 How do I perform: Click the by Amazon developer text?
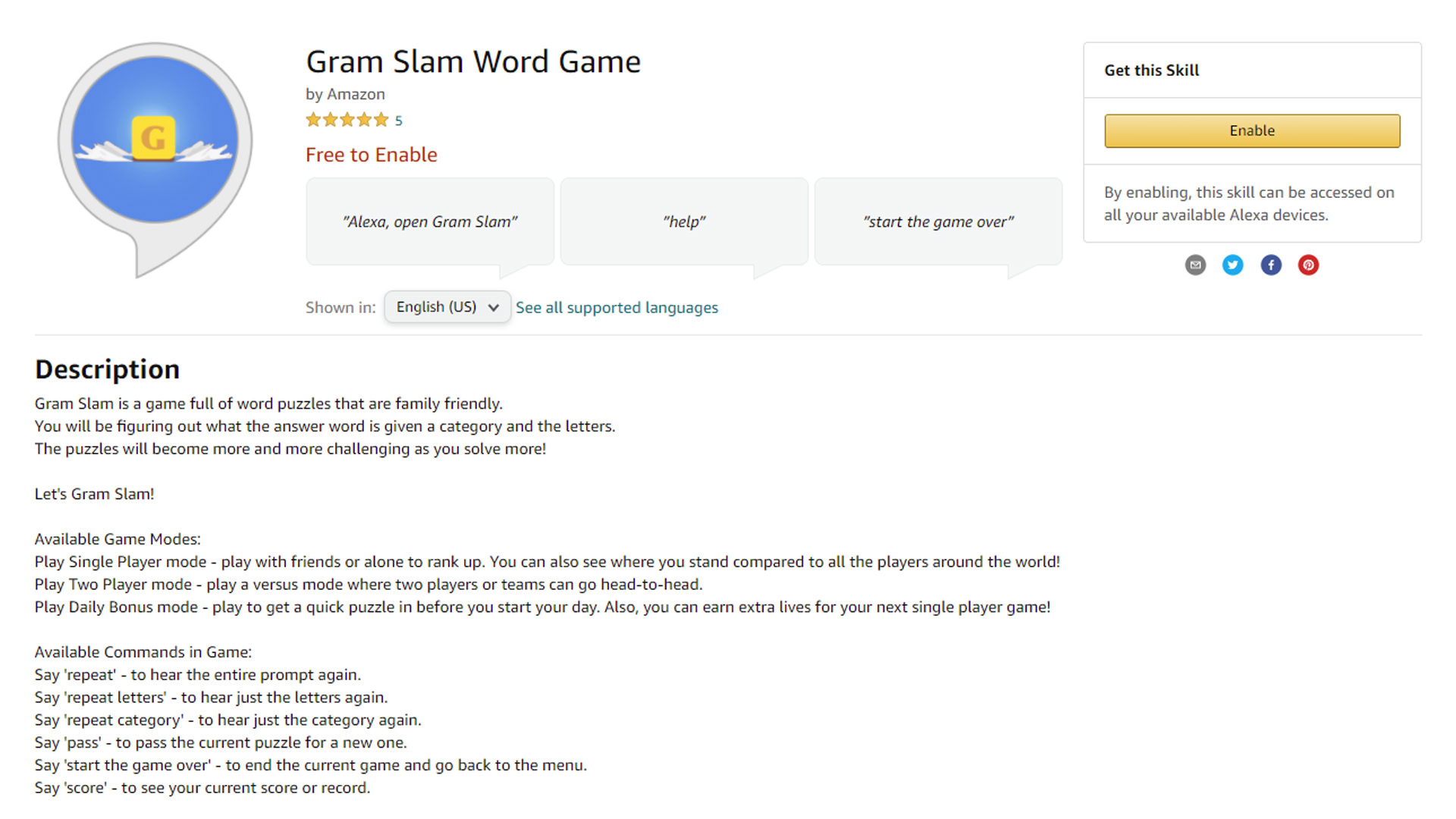click(345, 94)
